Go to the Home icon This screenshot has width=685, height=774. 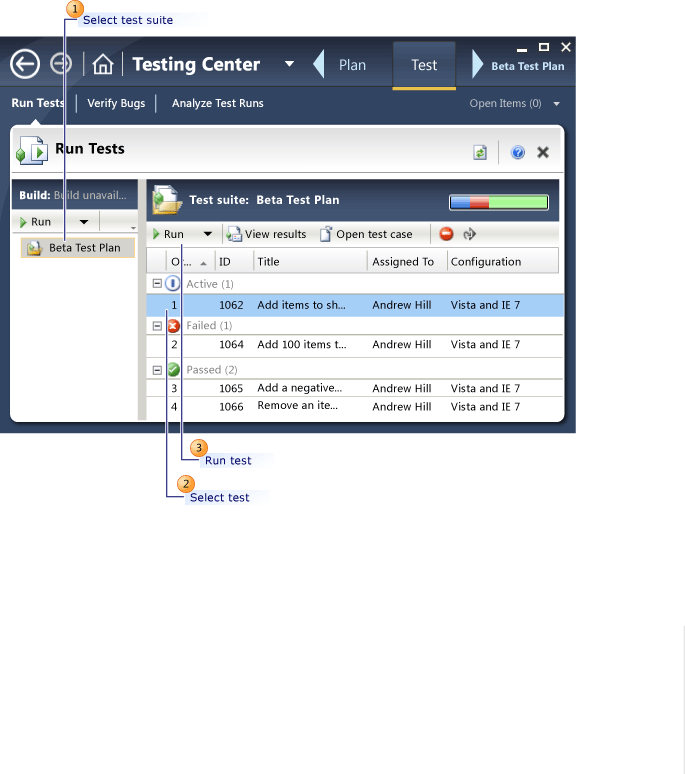click(x=103, y=64)
